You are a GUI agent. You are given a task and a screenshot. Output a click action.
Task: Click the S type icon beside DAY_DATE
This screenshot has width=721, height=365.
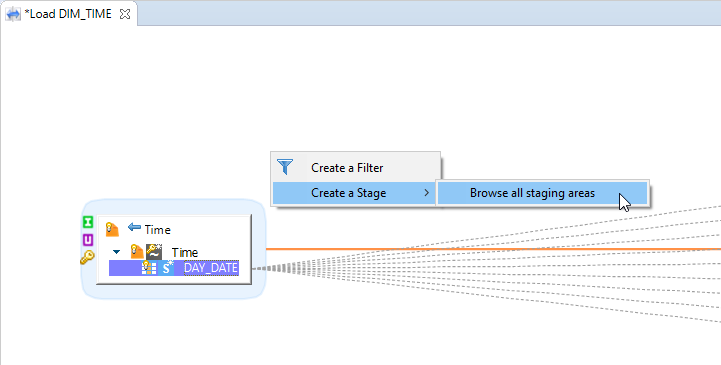coord(167,268)
